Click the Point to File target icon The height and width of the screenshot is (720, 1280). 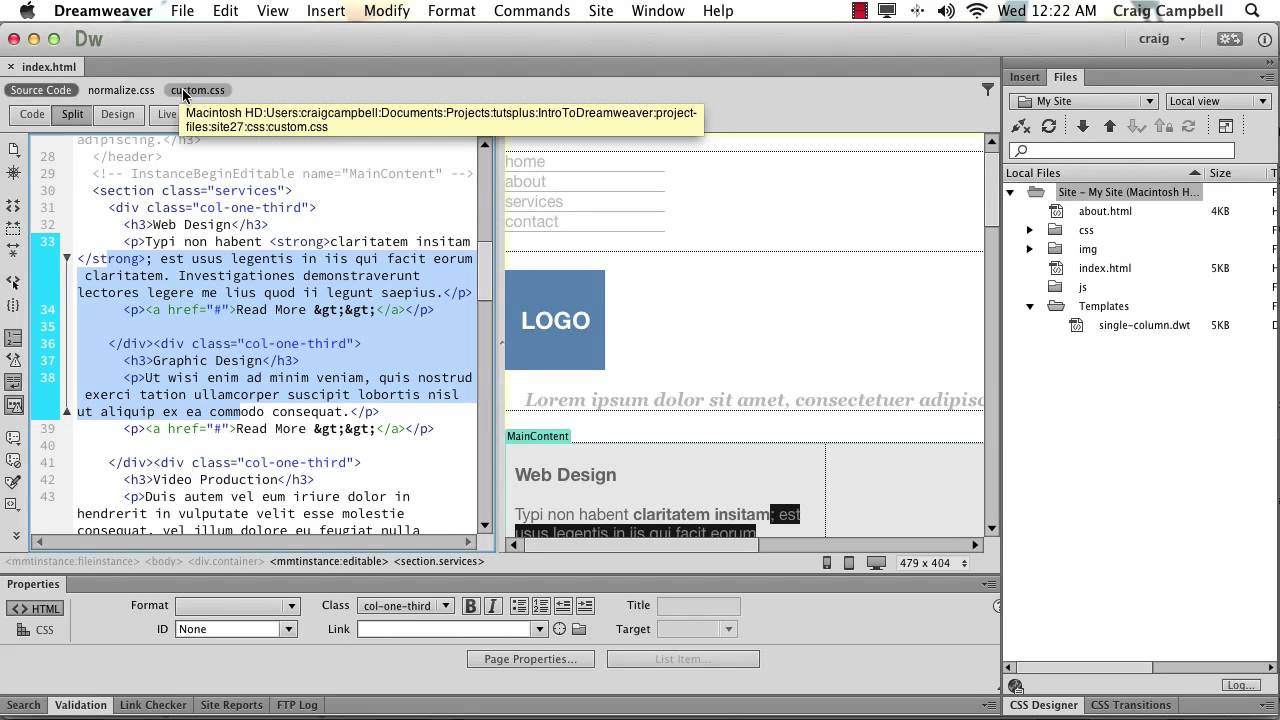coord(560,629)
